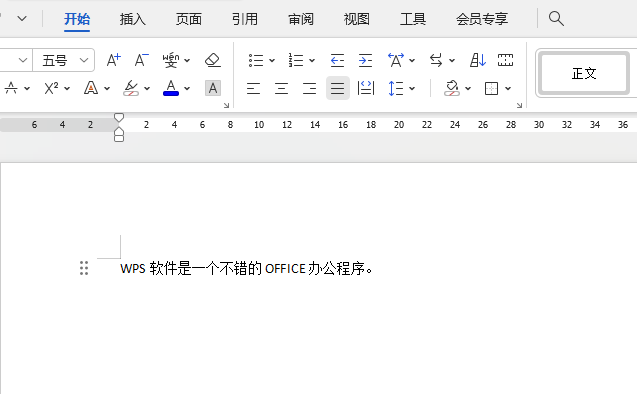This screenshot has height=394, width=637.
Task: Open the font name dropdown chevron
Action: click(23, 61)
